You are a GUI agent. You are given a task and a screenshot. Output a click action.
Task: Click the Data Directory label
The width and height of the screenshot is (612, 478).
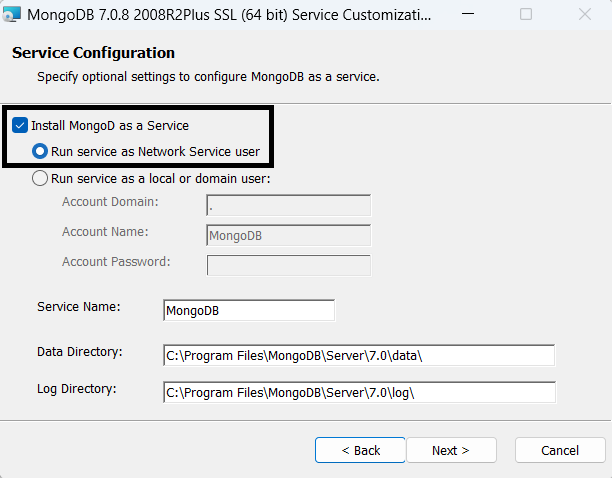point(80,352)
